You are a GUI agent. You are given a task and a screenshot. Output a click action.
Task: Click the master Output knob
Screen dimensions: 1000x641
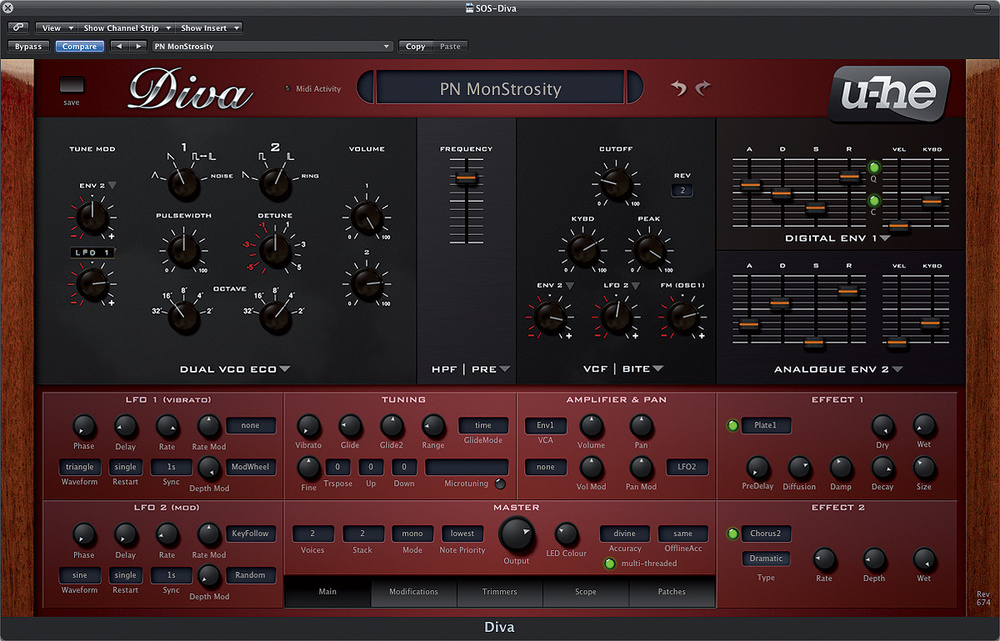516,534
